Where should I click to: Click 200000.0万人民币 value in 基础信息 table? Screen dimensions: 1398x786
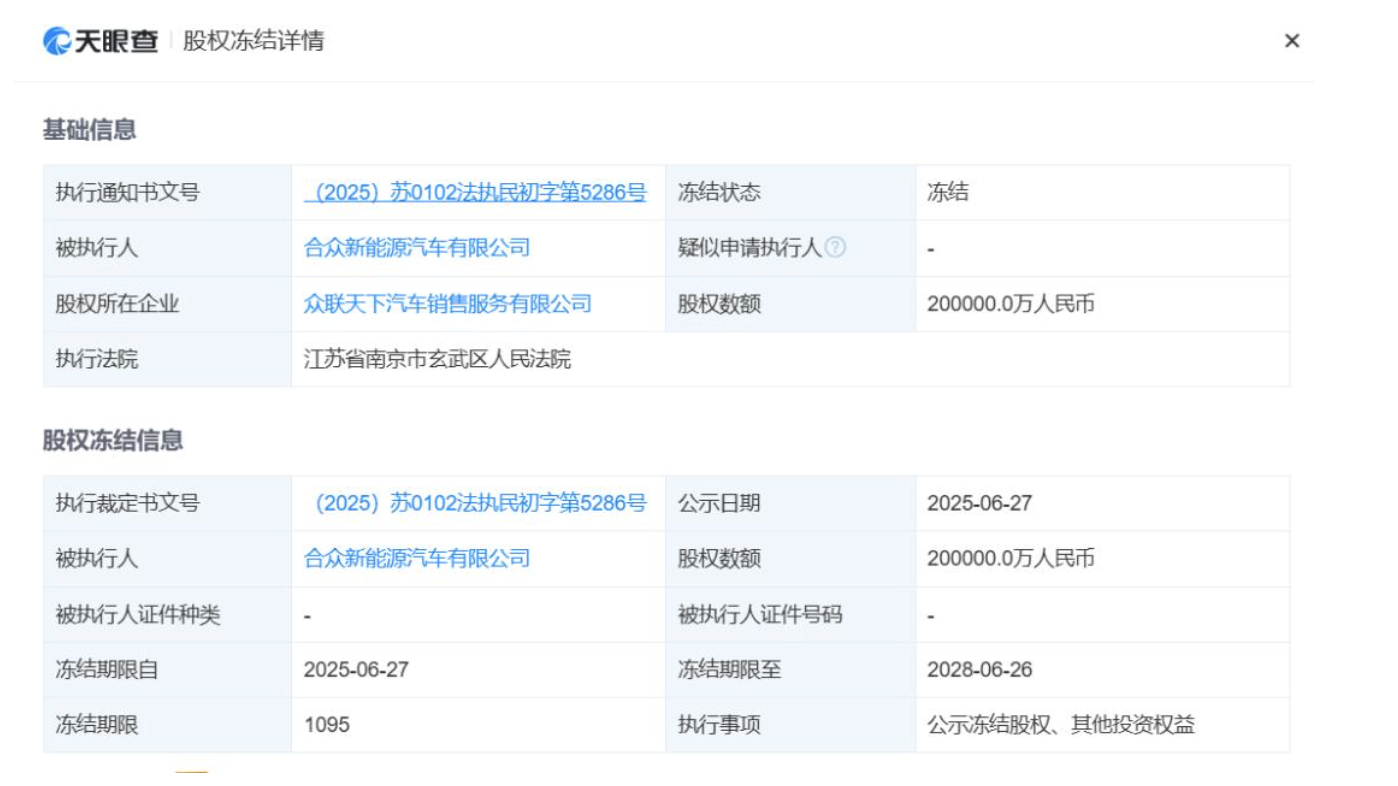(x=1010, y=303)
